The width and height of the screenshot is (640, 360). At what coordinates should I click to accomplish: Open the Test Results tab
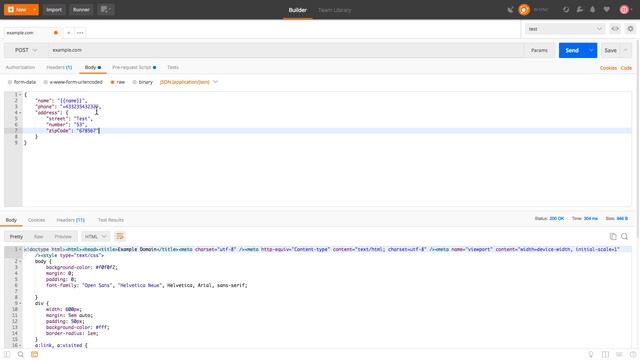pyautogui.click(x=111, y=220)
